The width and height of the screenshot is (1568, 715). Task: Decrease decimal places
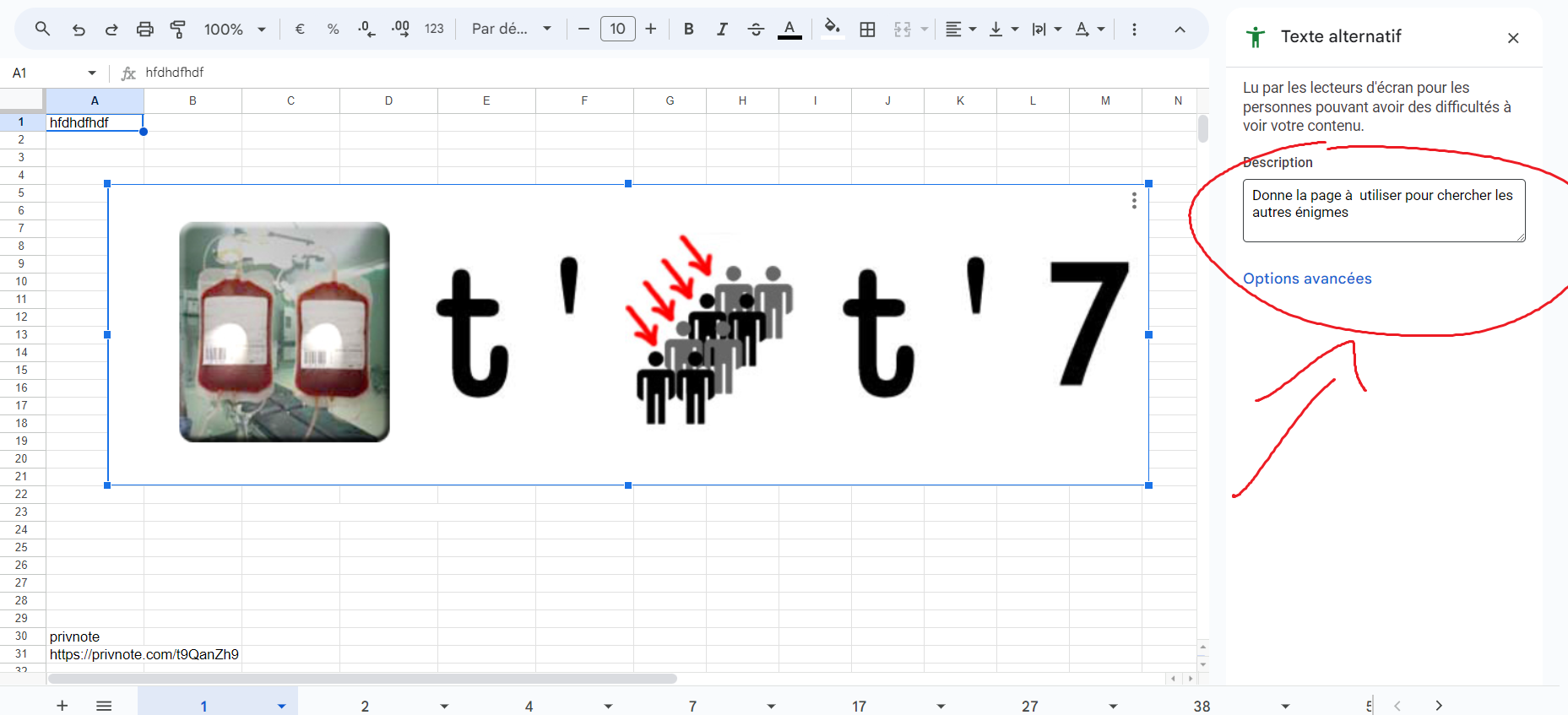(366, 29)
